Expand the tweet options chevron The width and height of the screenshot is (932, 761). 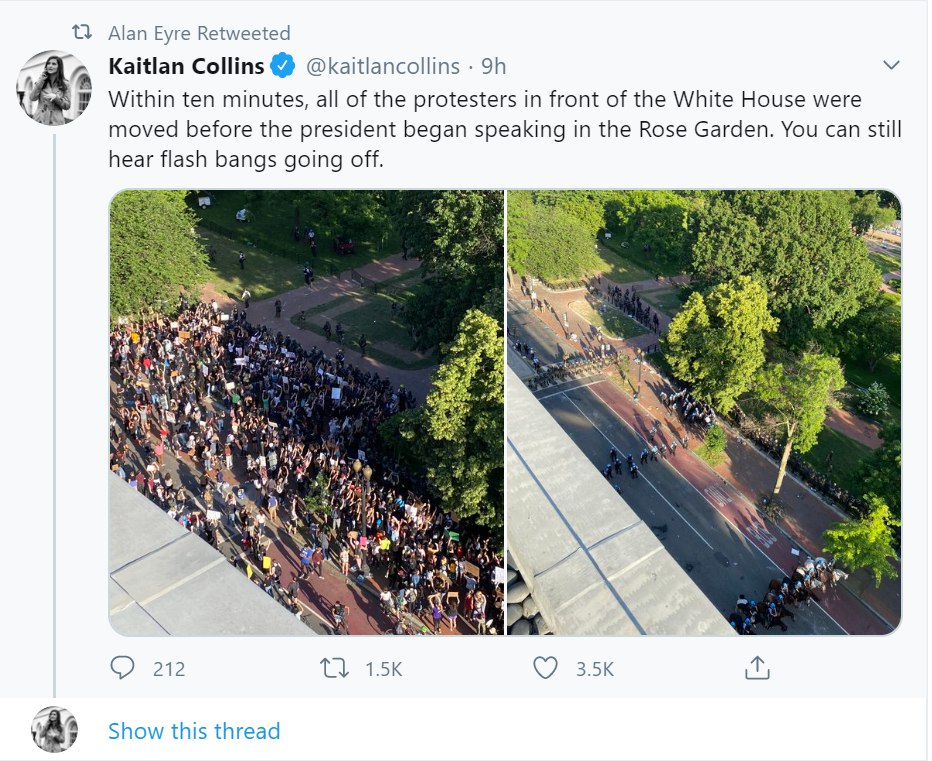coord(892,66)
